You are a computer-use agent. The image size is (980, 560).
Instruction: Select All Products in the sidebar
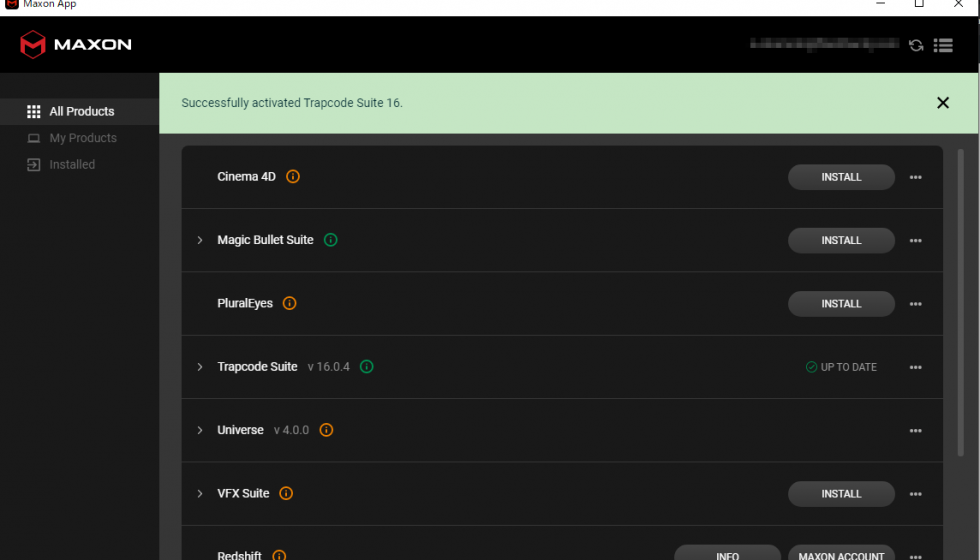coord(79,111)
